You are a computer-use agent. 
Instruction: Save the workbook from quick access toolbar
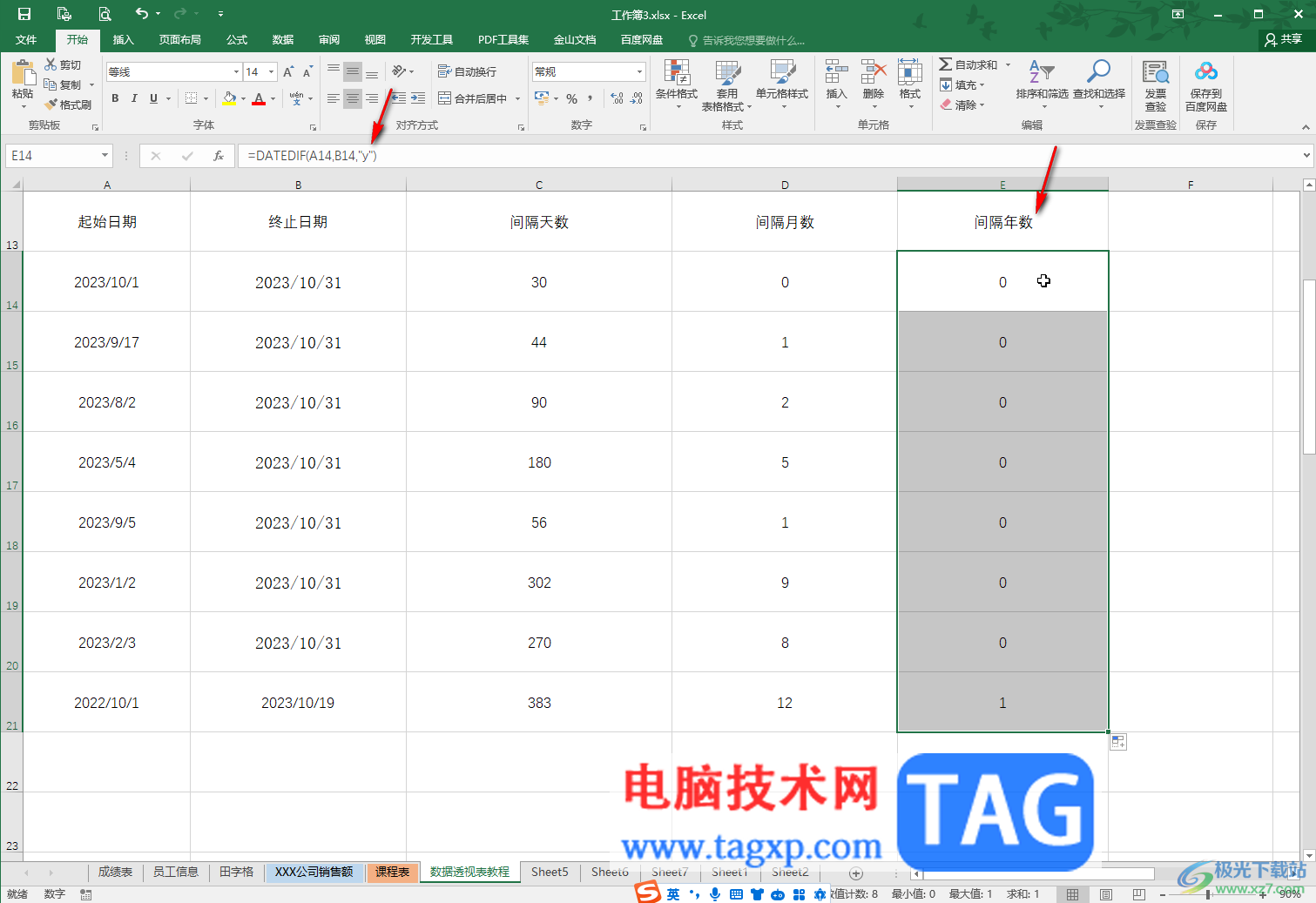point(24,14)
